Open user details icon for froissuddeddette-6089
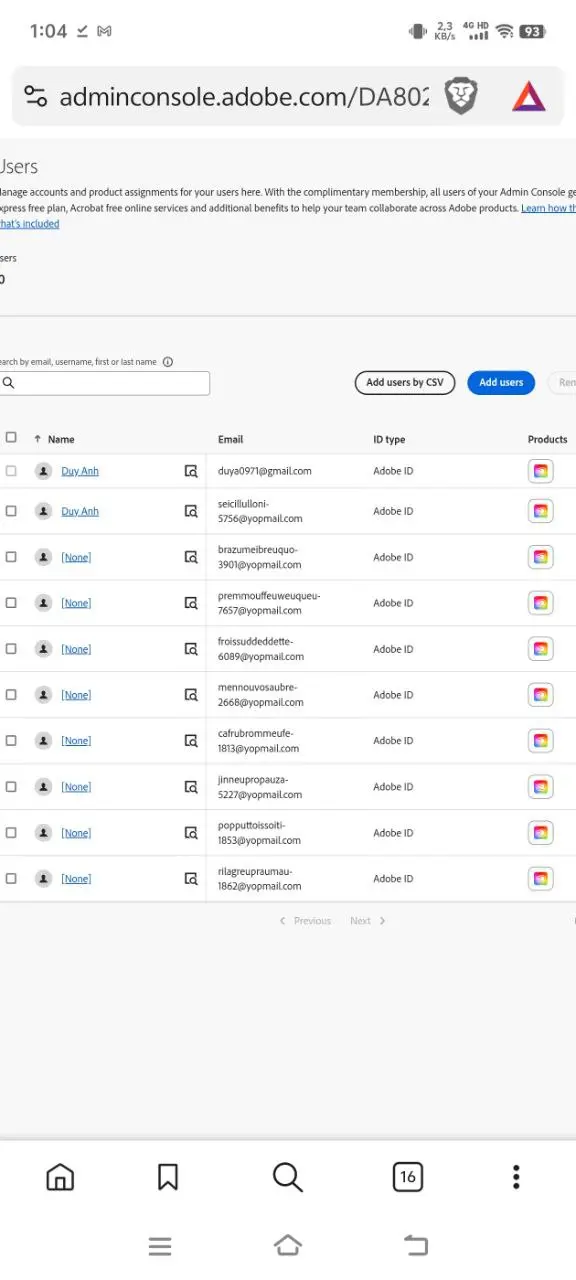Image resolution: width=576 pixels, height=1280 pixels. pos(190,649)
